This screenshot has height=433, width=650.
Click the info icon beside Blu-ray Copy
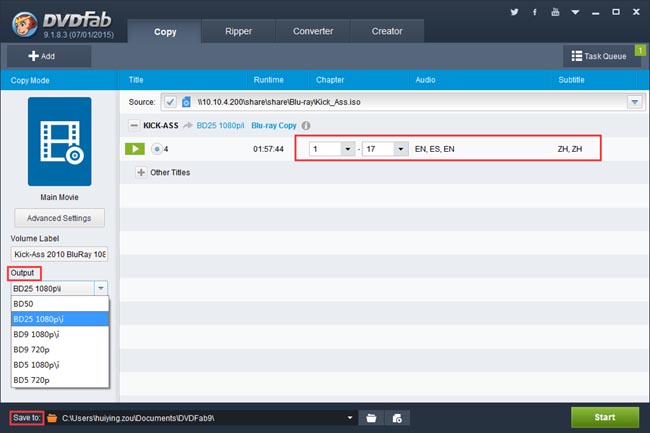click(x=306, y=126)
